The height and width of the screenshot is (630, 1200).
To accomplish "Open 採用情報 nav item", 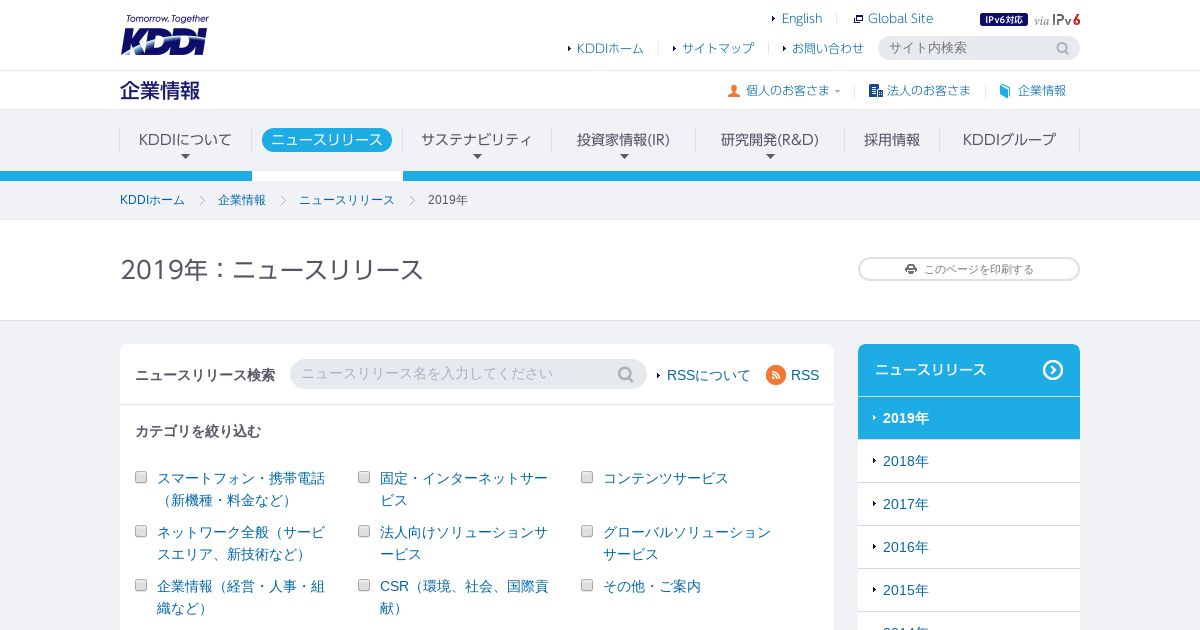I will click(x=892, y=140).
